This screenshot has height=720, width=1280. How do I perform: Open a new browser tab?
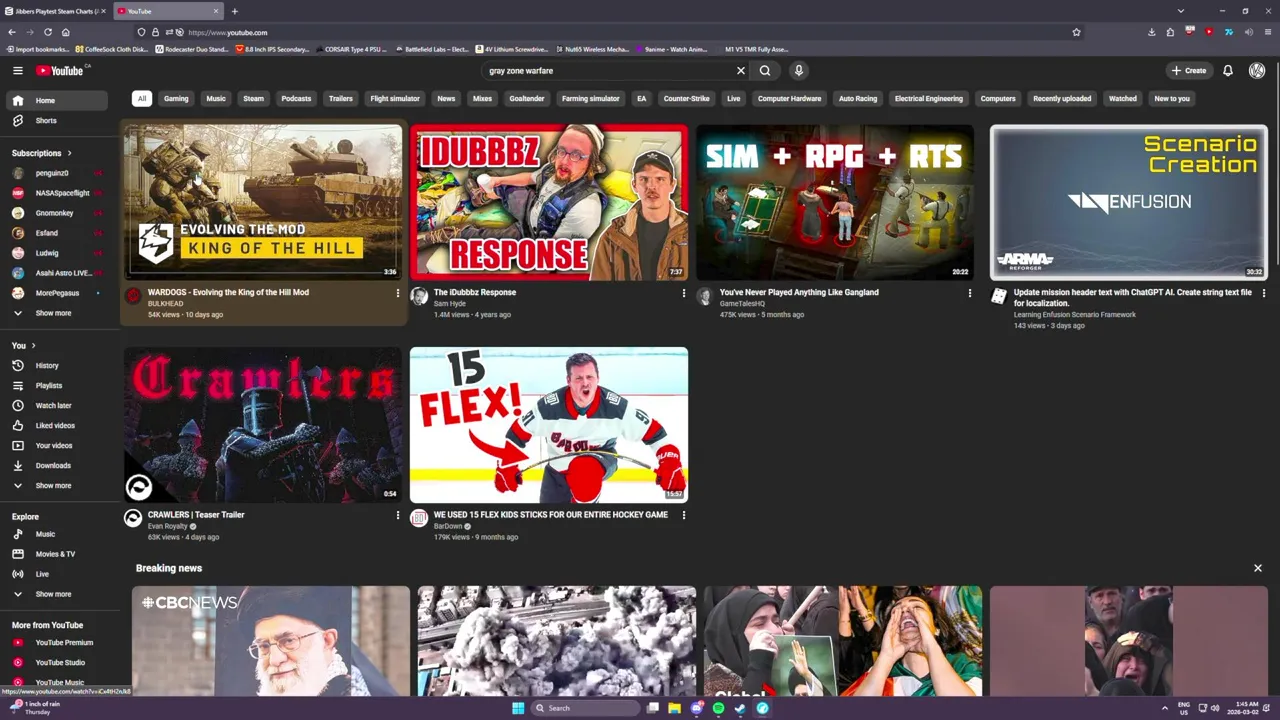(234, 11)
